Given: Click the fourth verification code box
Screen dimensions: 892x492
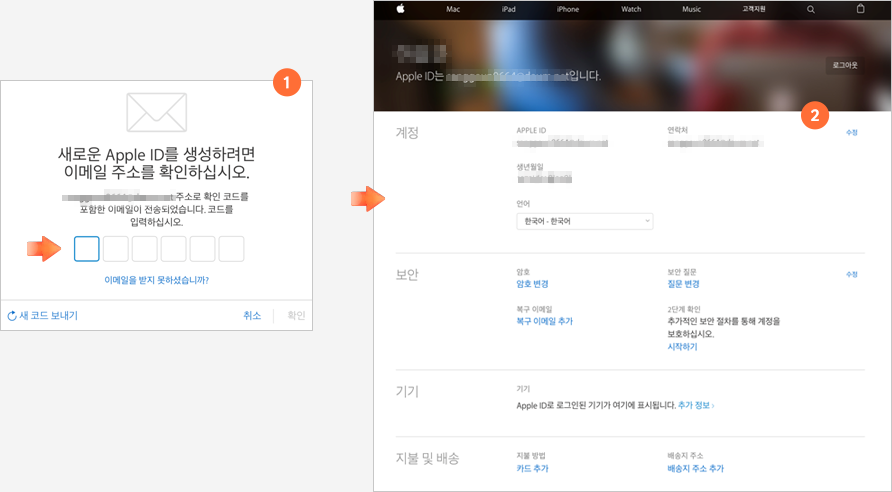Looking at the screenshot, I should coord(174,249).
